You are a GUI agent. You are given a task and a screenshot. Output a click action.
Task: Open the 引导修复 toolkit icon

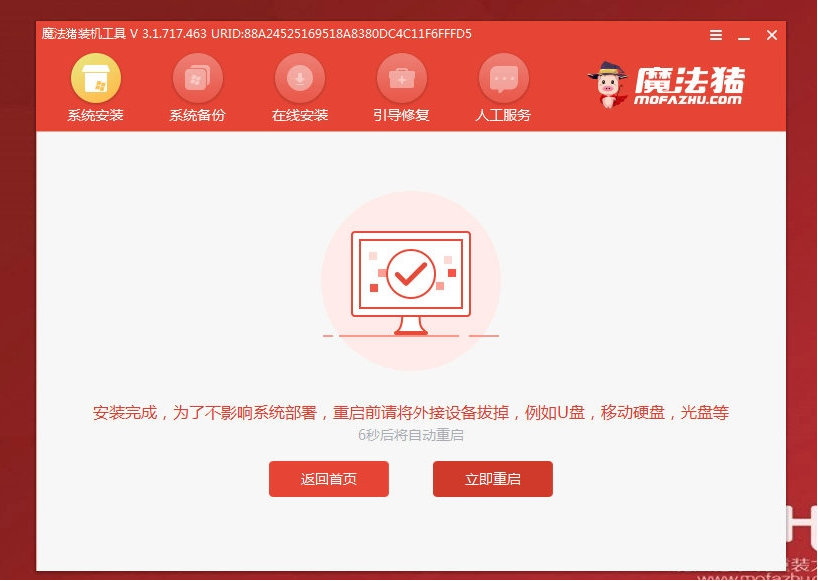pyautogui.click(x=402, y=78)
